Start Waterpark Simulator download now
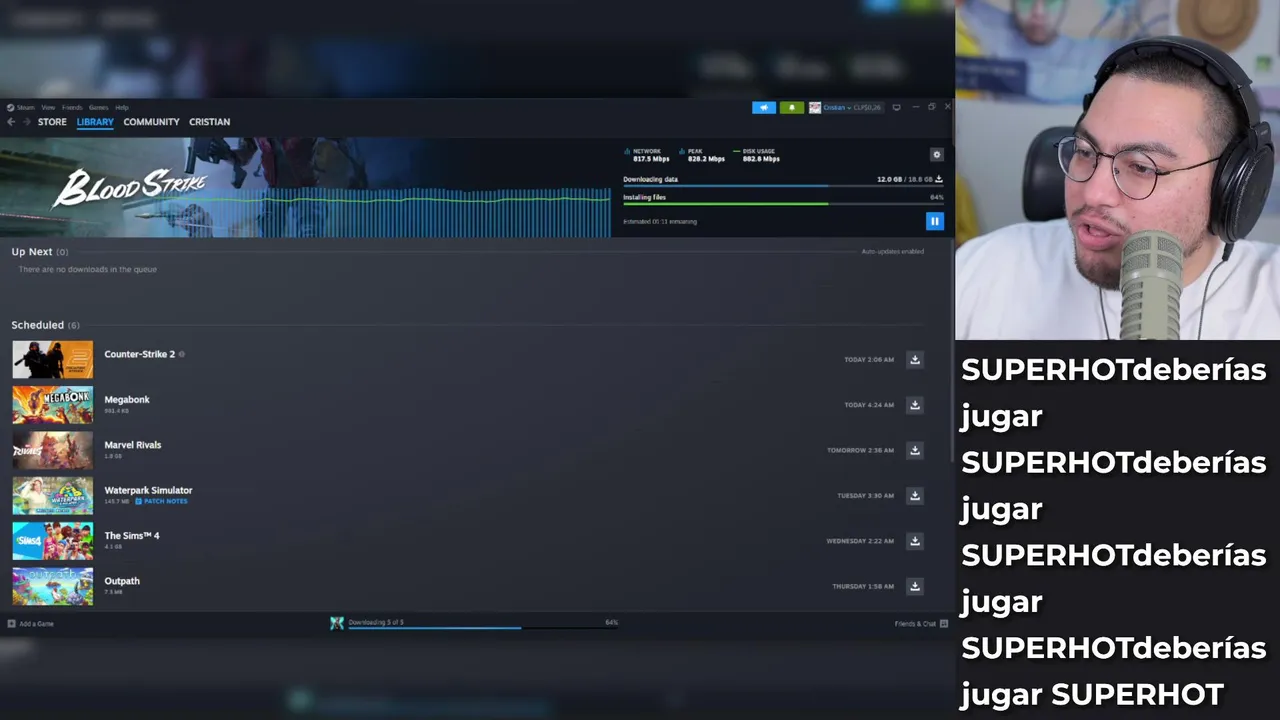The width and height of the screenshot is (1280, 720). coord(914,496)
